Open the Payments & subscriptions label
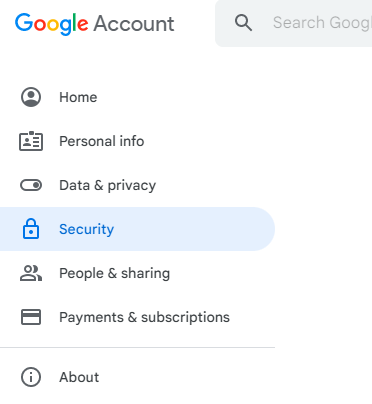This screenshot has width=372, height=404. point(144,317)
